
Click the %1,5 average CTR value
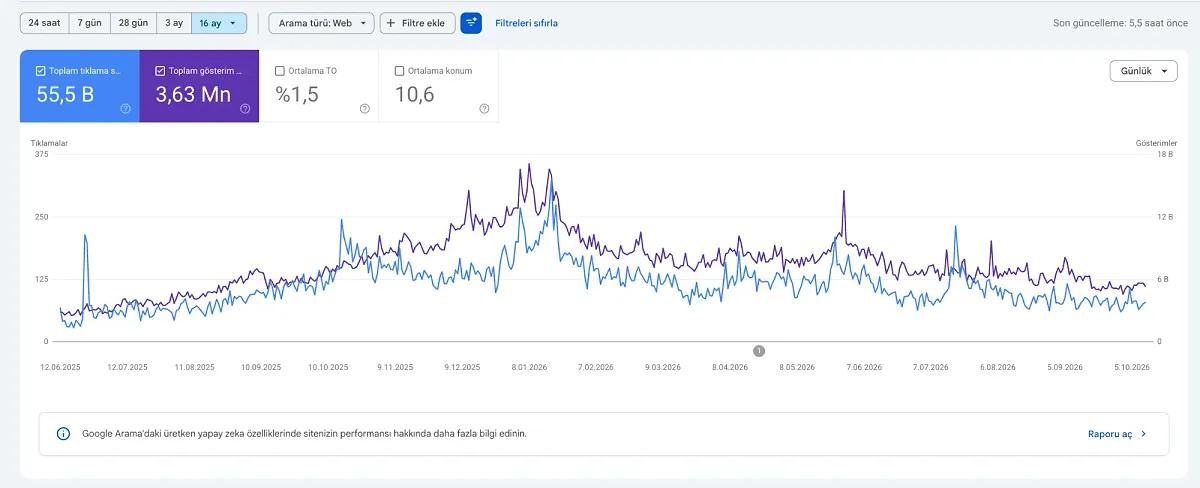click(x=297, y=95)
